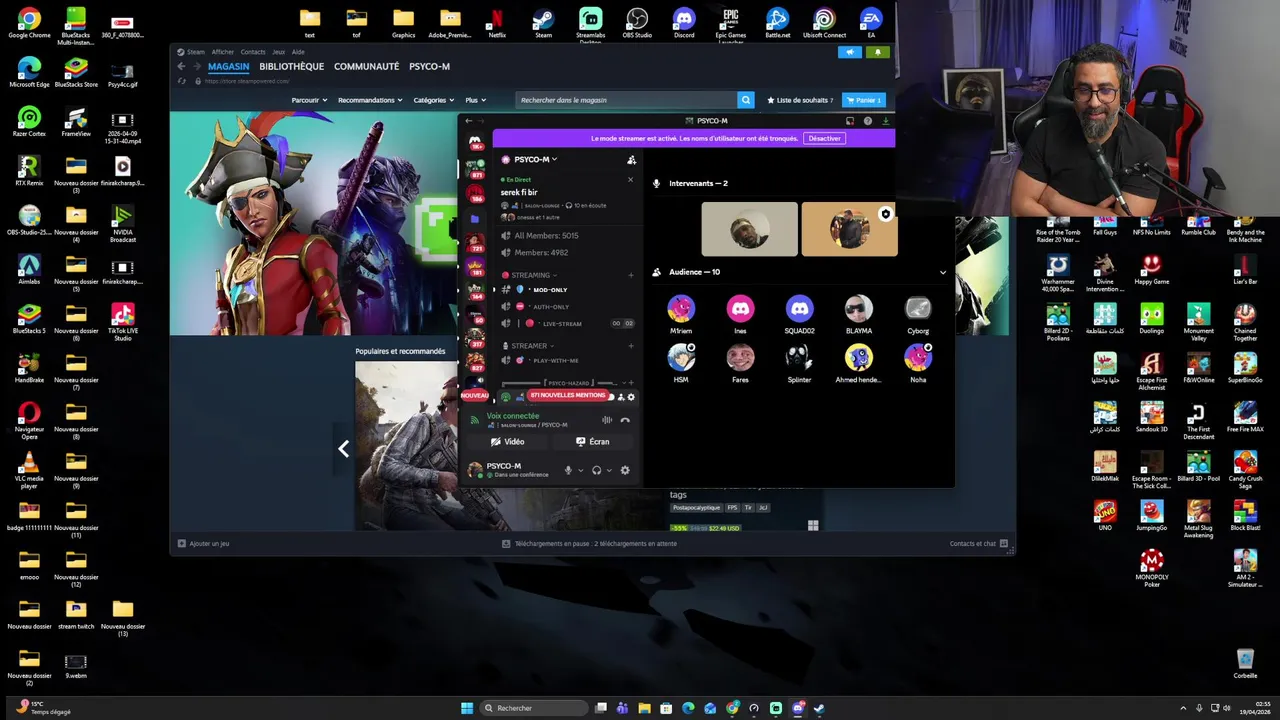This screenshot has height=720, width=1280.
Task: Go back with Steam back arrow
Action: pos(181,67)
